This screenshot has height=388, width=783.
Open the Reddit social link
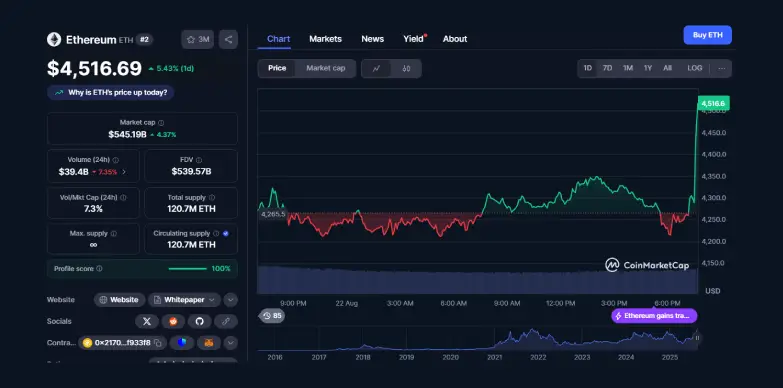point(173,322)
